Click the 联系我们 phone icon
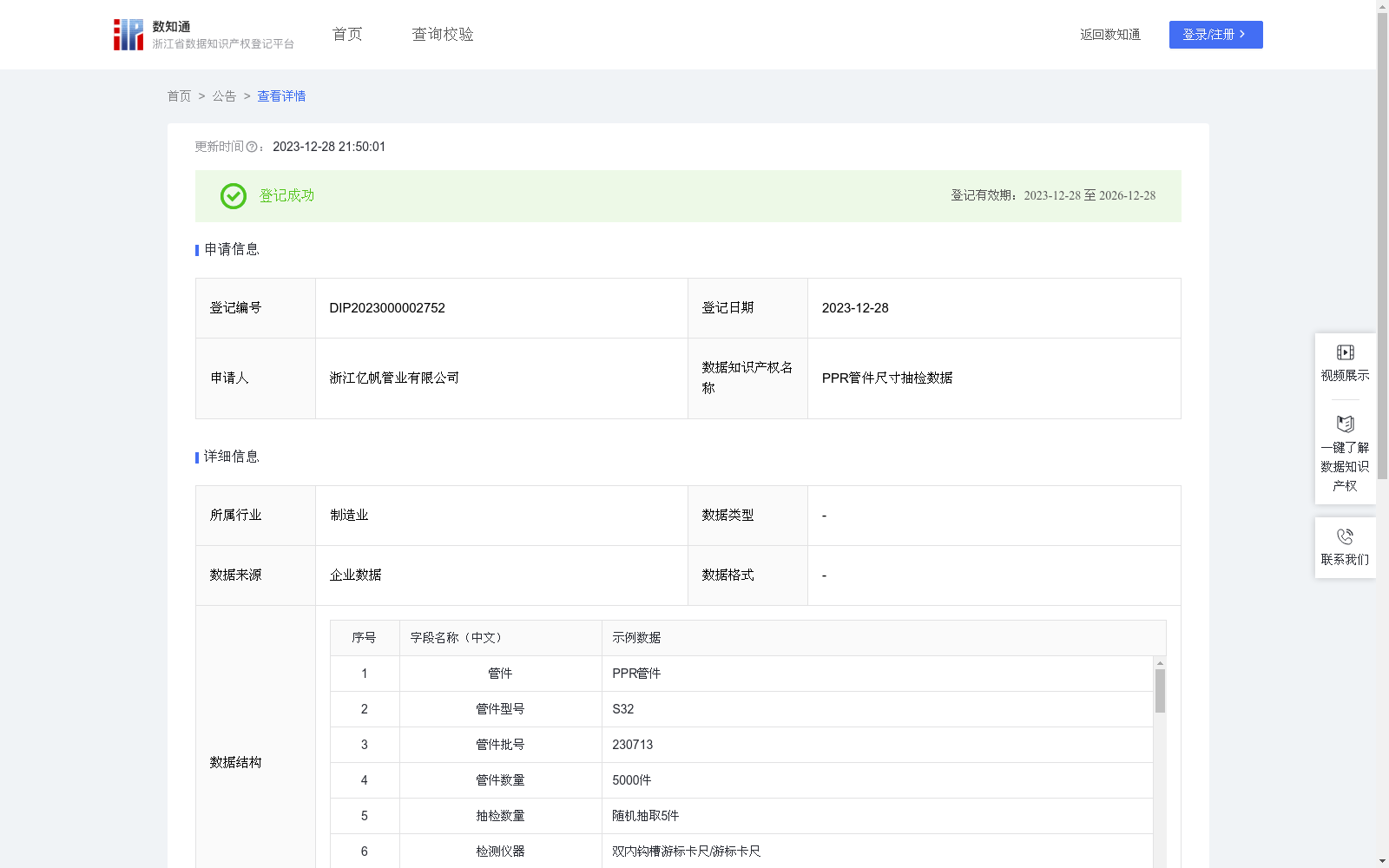1389x868 pixels. 1346,536
